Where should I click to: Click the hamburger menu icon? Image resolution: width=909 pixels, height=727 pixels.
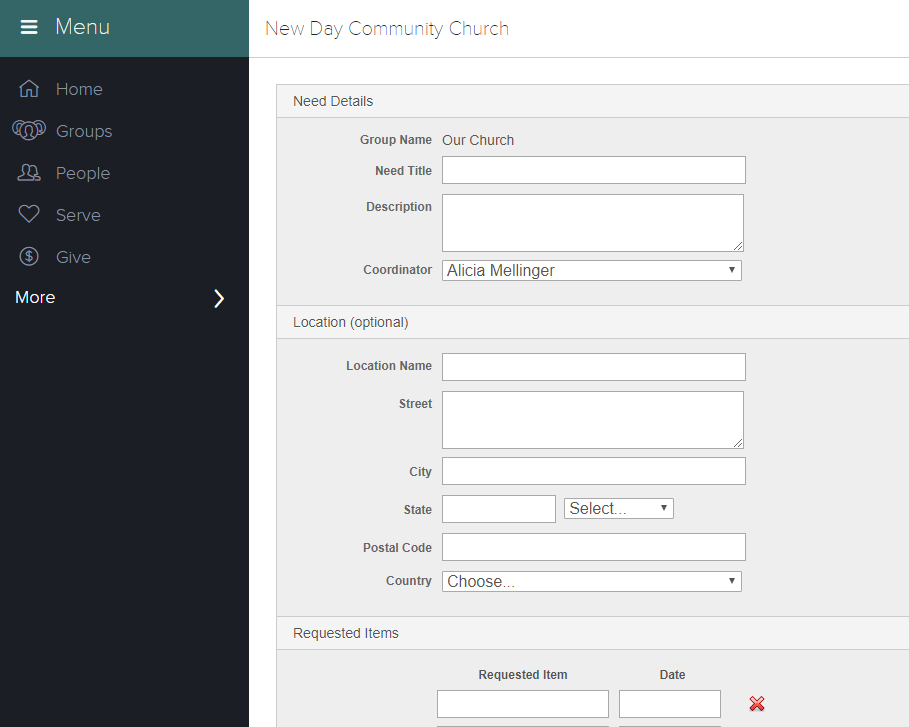(x=29, y=27)
